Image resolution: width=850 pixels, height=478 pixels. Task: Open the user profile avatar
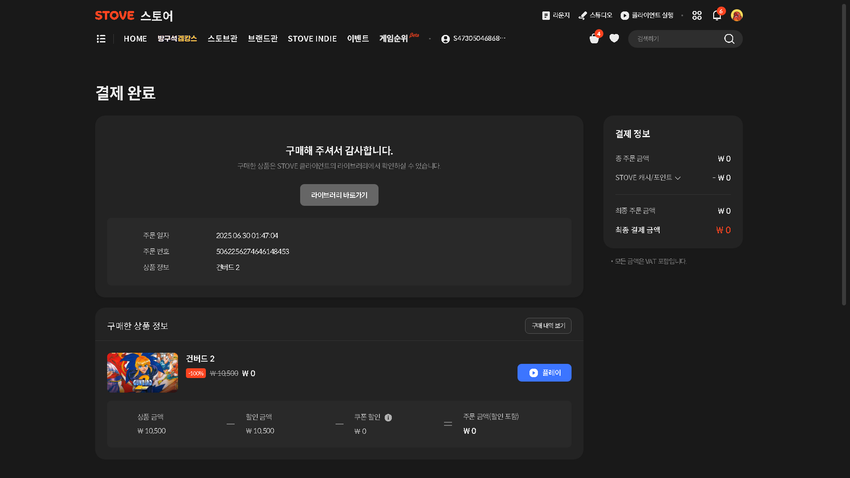pos(736,15)
